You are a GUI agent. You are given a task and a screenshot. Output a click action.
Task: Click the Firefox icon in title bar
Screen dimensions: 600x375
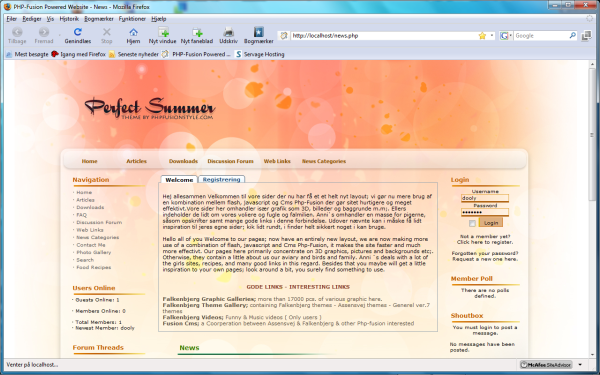pos(7,7)
